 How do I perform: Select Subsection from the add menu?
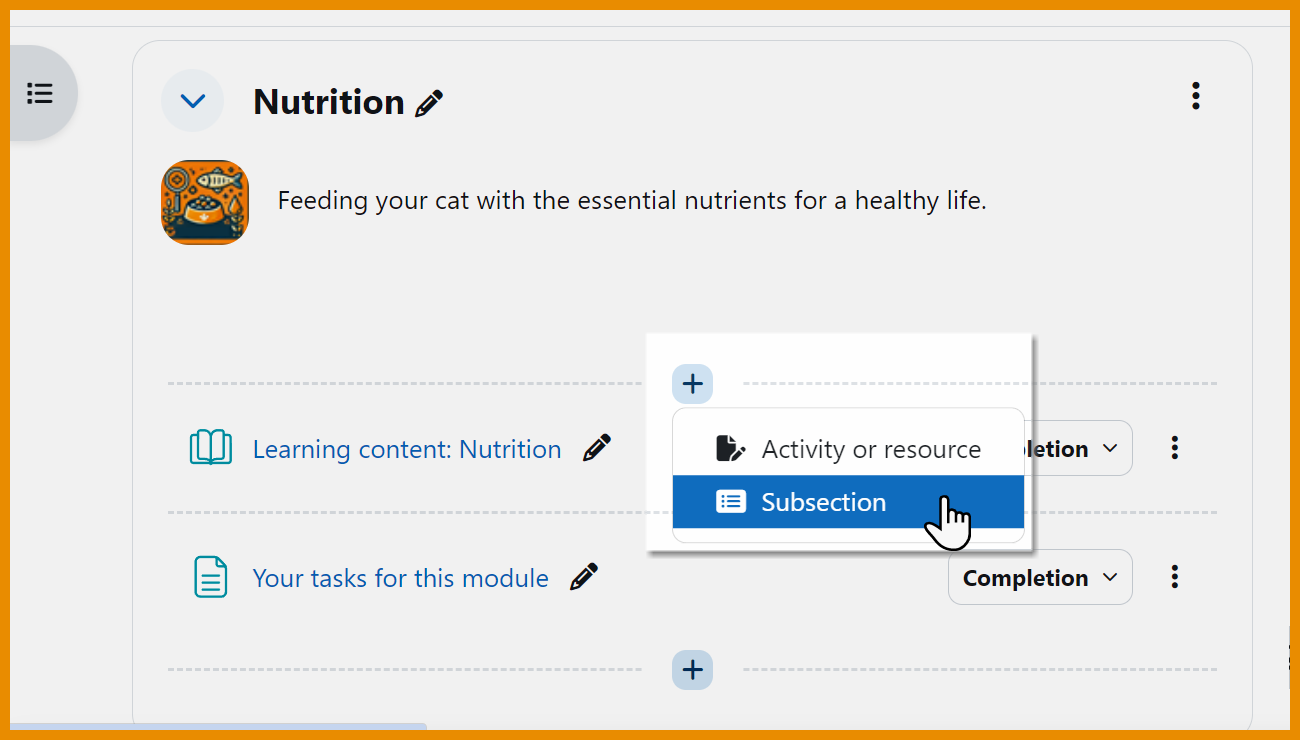(823, 501)
